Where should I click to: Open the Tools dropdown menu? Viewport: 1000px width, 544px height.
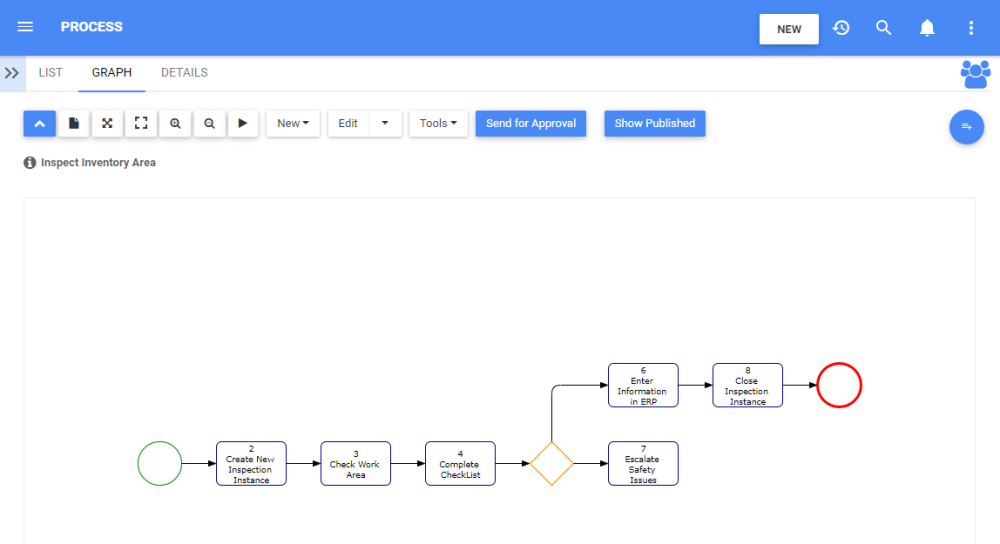[x=438, y=123]
